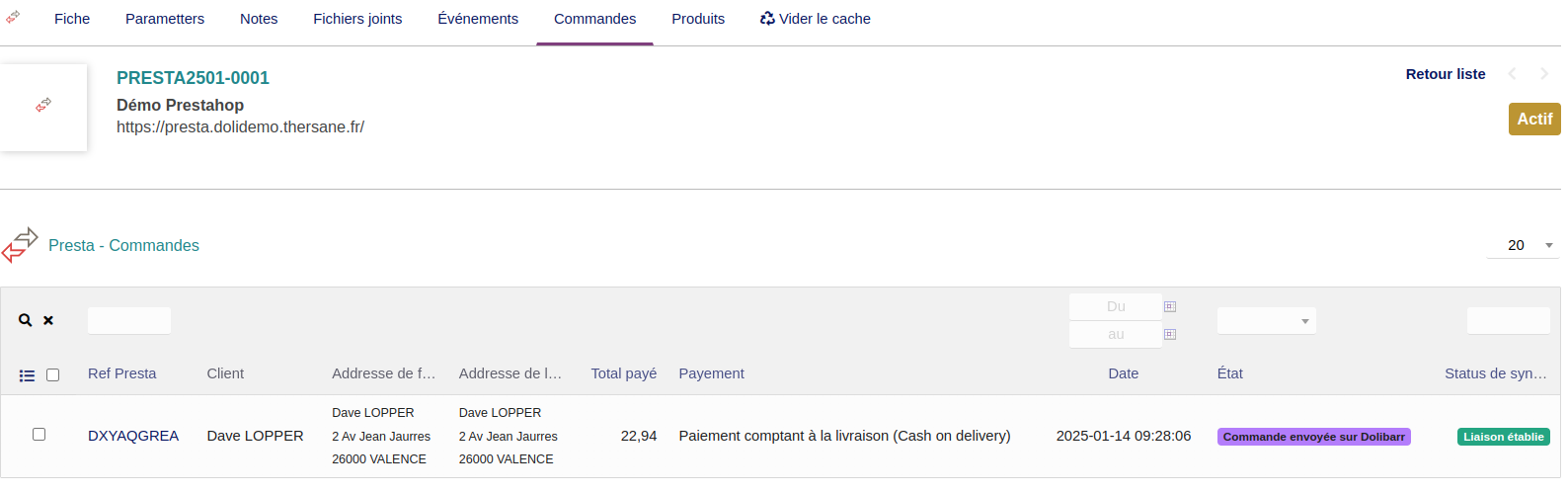The height and width of the screenshot is (494, 1568).
Task: Open calendar picker for 'Du' date
Action: 1170,306
